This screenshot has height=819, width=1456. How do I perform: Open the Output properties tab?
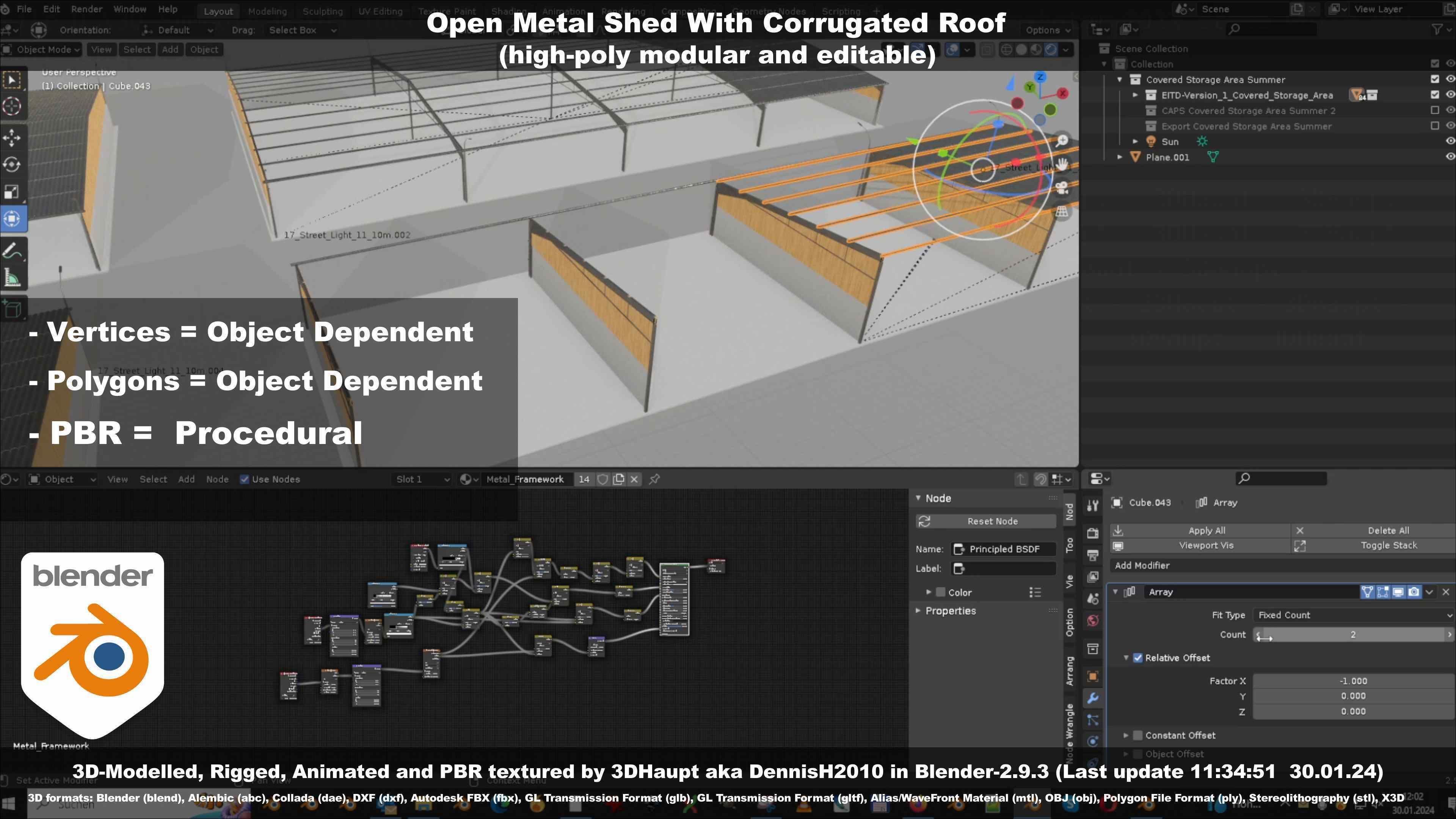[1092, 555]
